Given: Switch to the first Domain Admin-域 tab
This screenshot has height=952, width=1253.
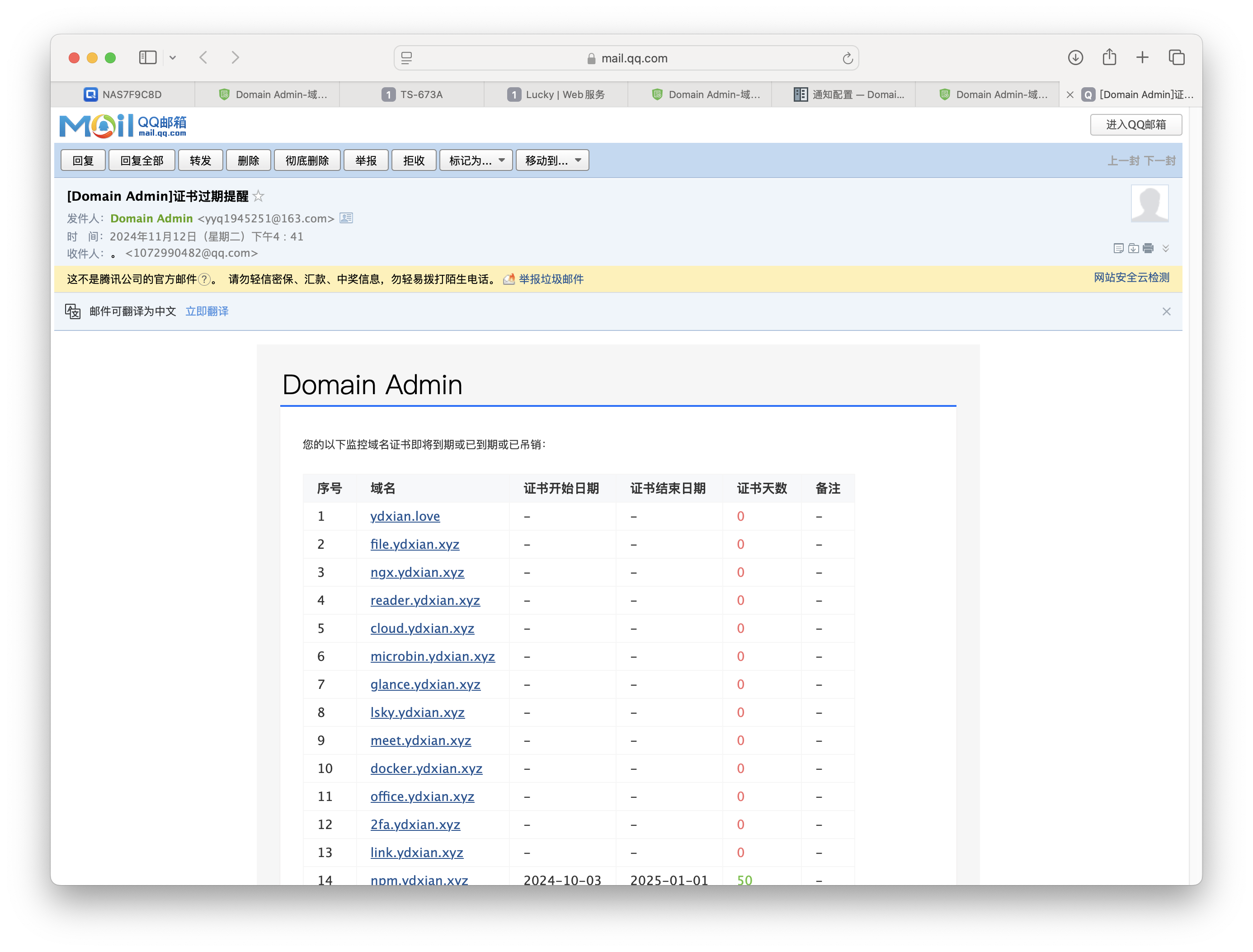Looking at the screenshot, I should coord(267,94).
